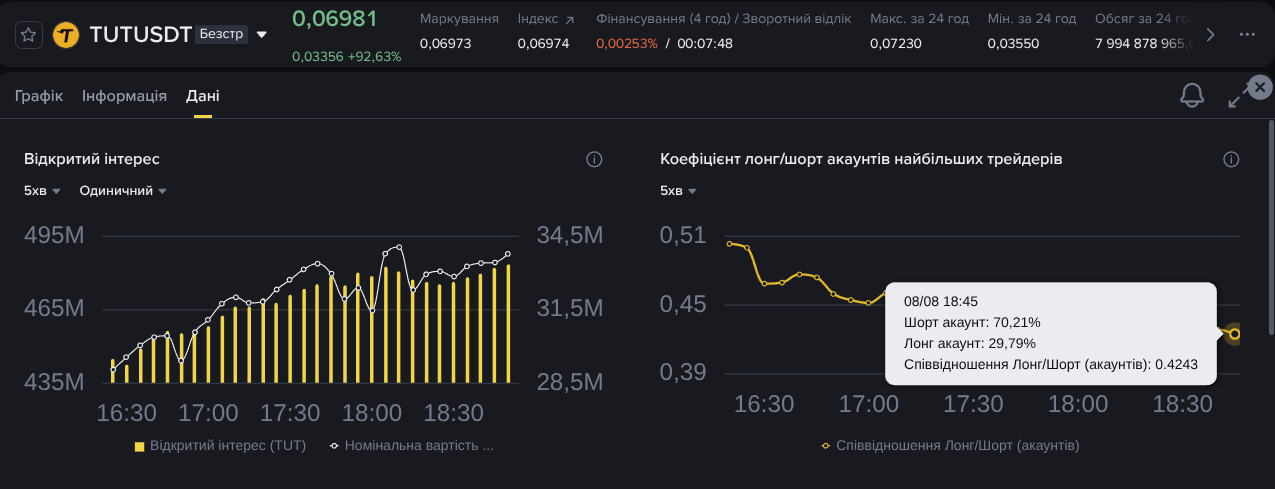The width and height of the screenshot is (1275, 489).
Task: Toggle Номінальна вартість legend series
Action: (412, 445)
